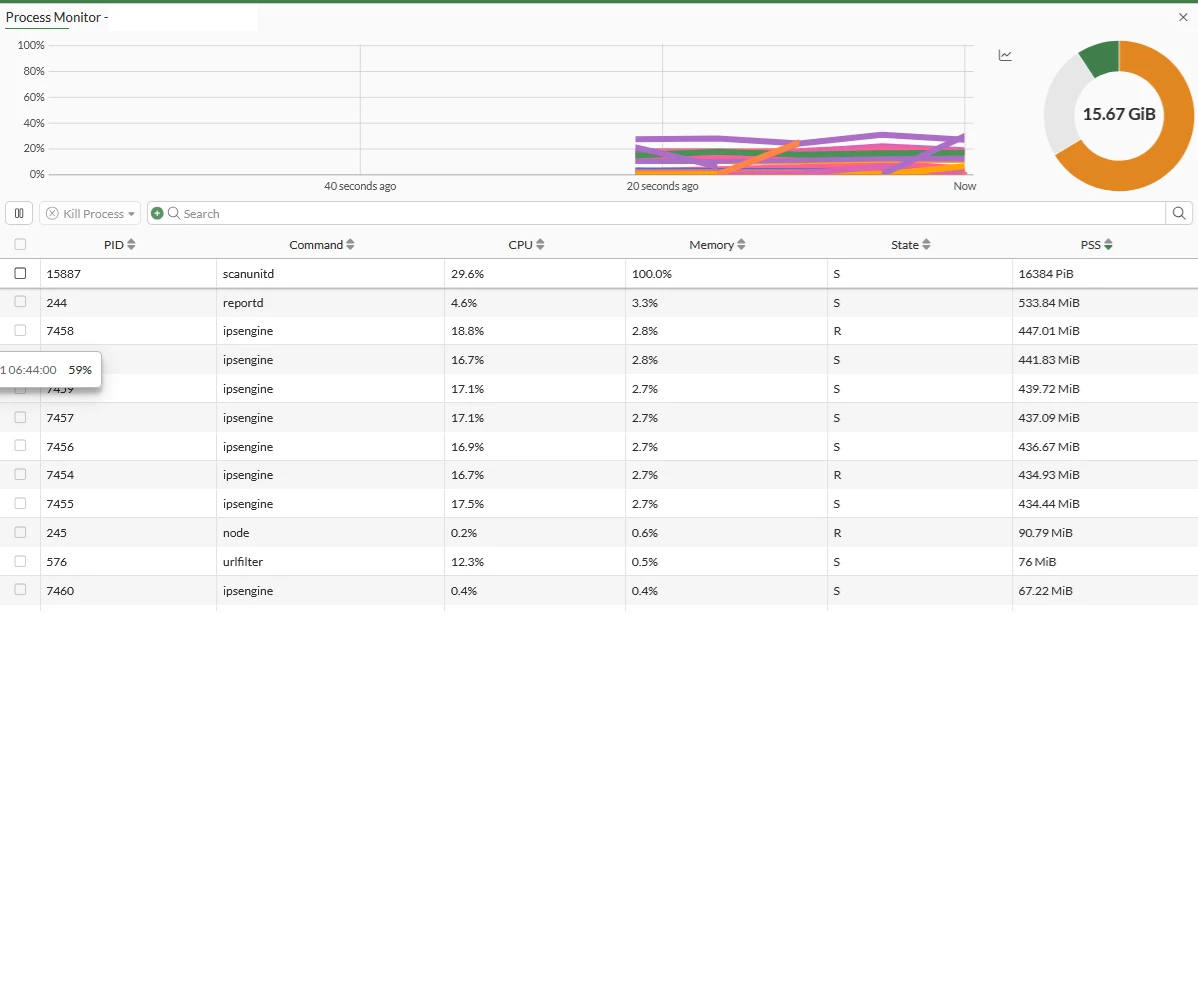
Task: Check the reportd process 244
Action: click(20, 302)
